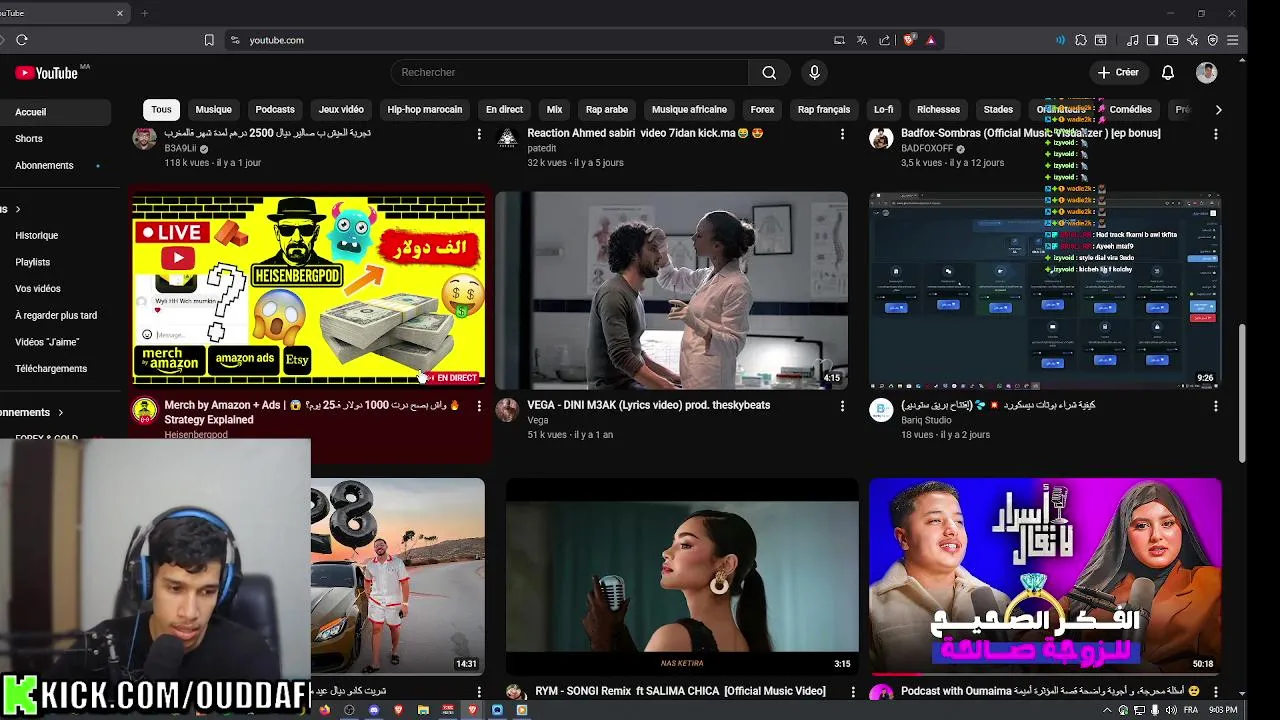Open the Podcast with Oumaima thumbnail
This screenshot has width=1280, height=720.
(x=1045, y=576)
